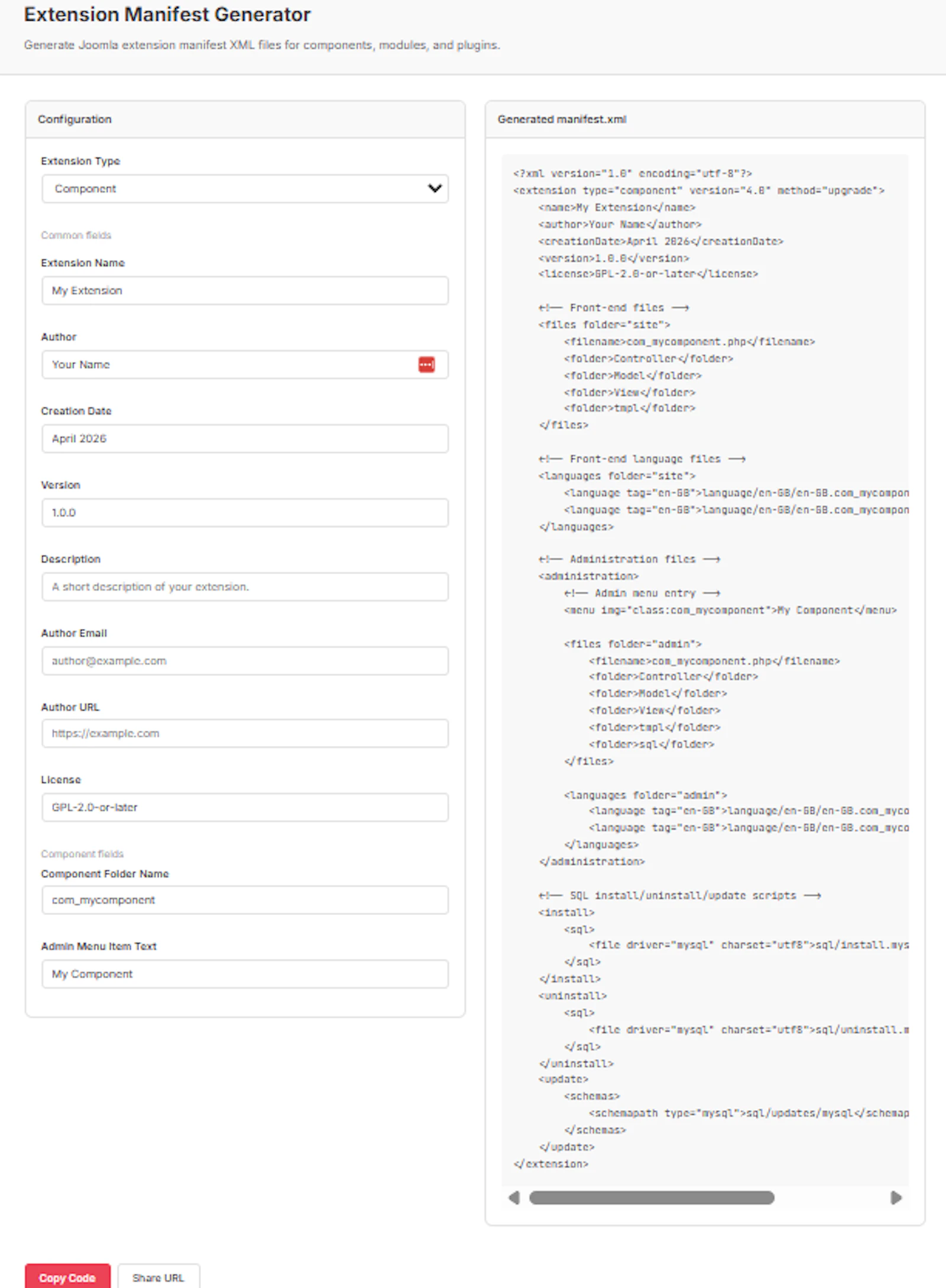This screenshot has width=946, height=1288.
Task: Click the license GPL-2.0-or-later code line
Action: [648, 274]
